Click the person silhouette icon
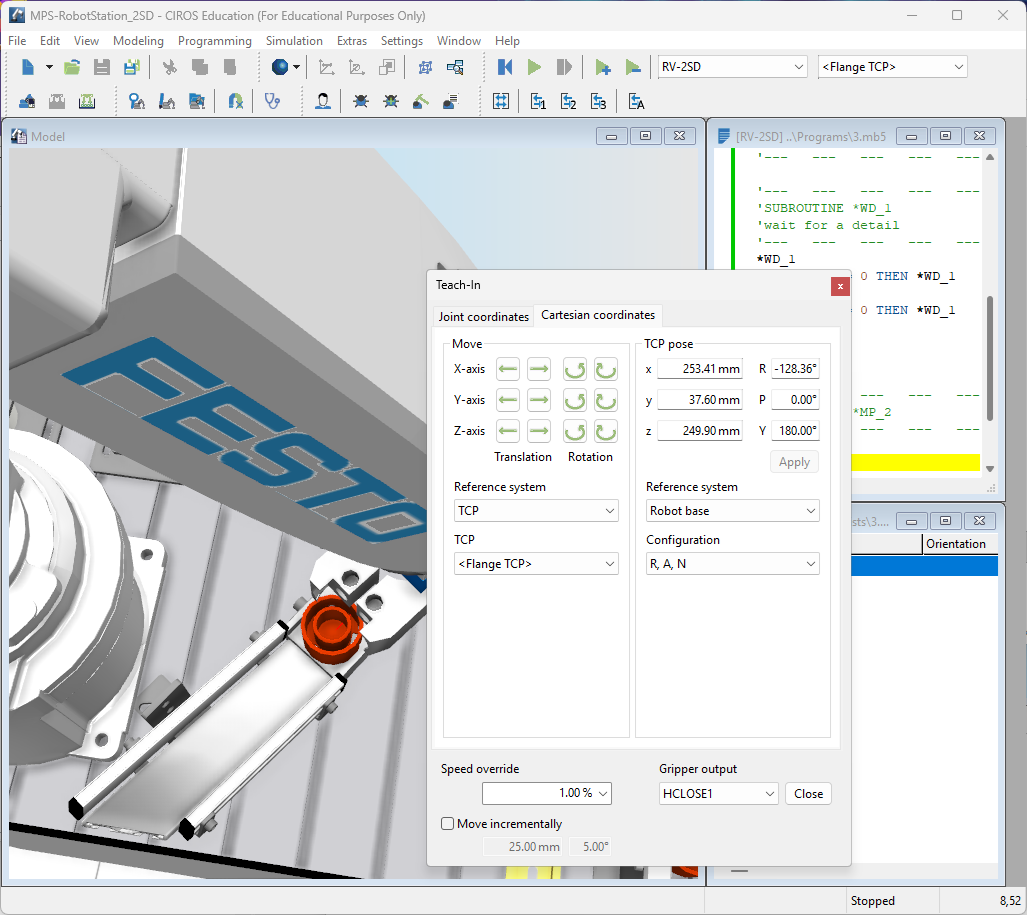 click(322, 102)
